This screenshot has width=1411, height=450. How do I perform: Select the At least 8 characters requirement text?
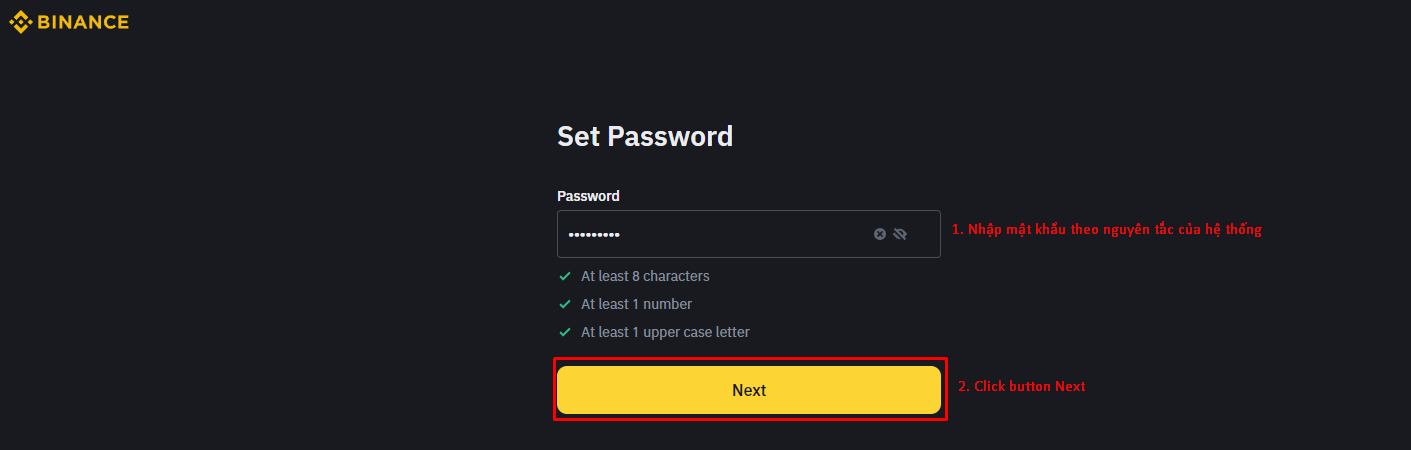(x=645, y=276)
